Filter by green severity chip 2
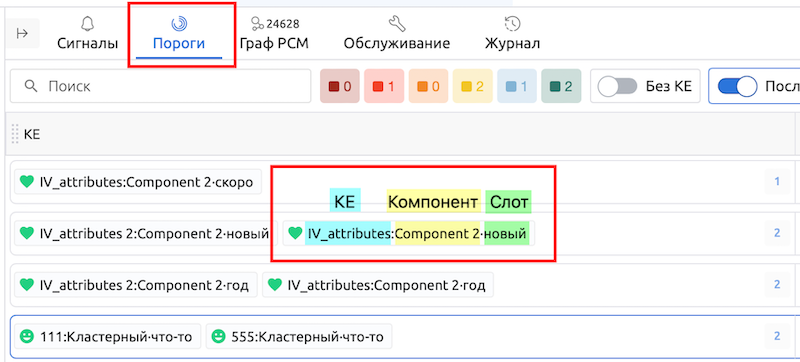 (561, 86)
